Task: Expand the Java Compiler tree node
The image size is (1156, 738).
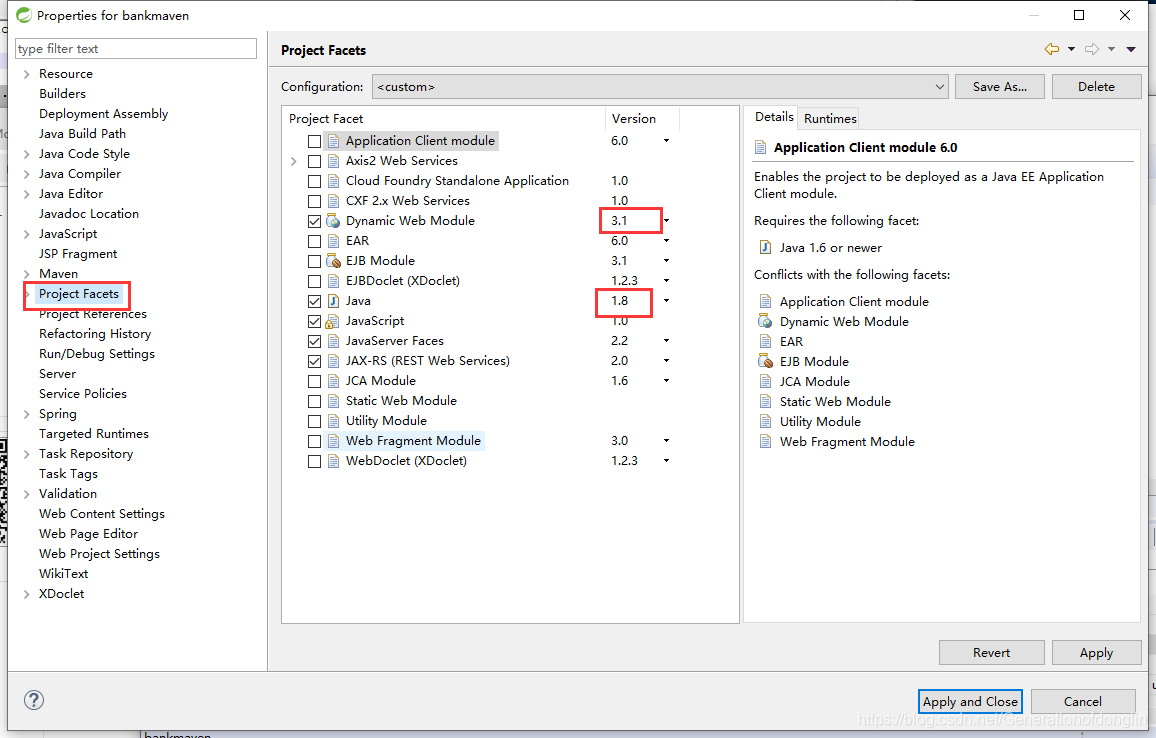Action: coord(27,174)
